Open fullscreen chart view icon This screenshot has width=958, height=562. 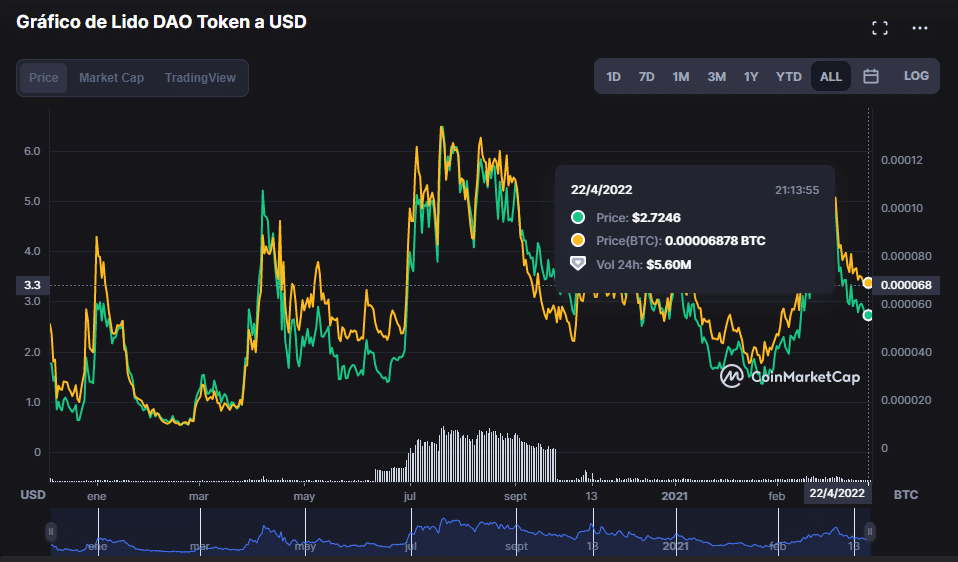[880, 28]
